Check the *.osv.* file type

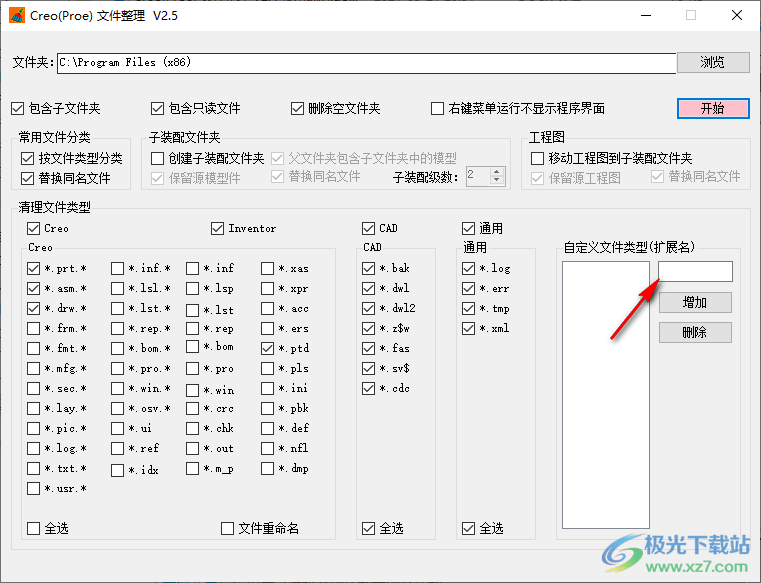pos(117,408)
